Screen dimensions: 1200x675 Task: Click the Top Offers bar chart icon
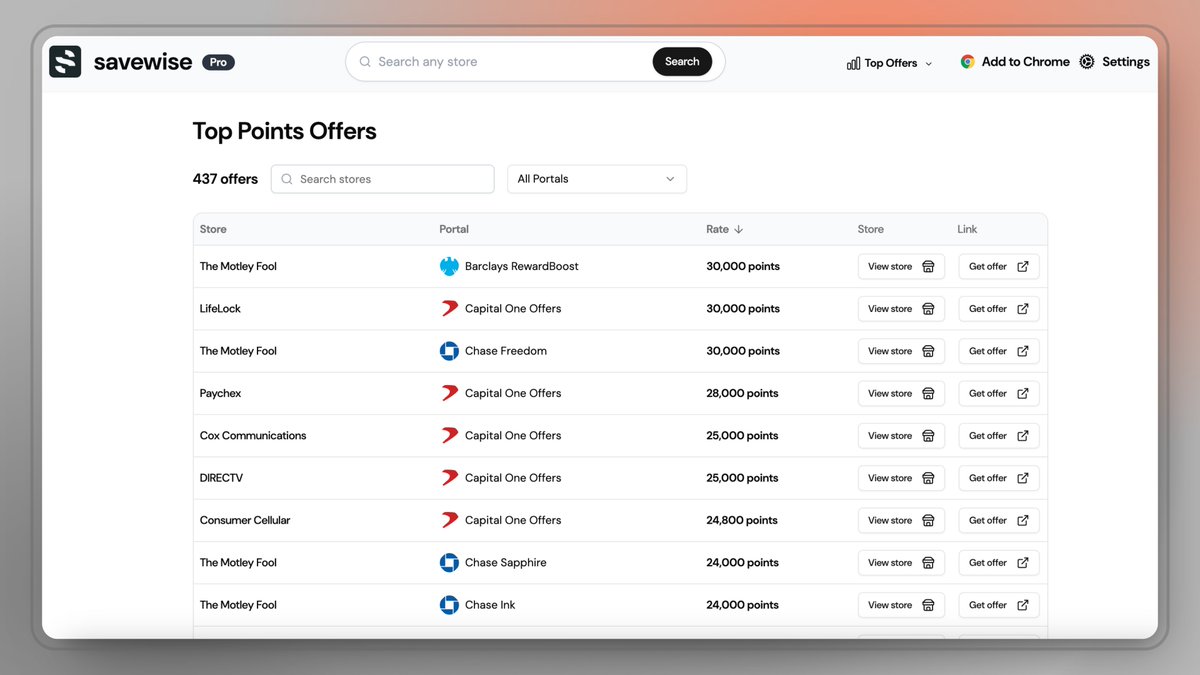tap(853, 63)
